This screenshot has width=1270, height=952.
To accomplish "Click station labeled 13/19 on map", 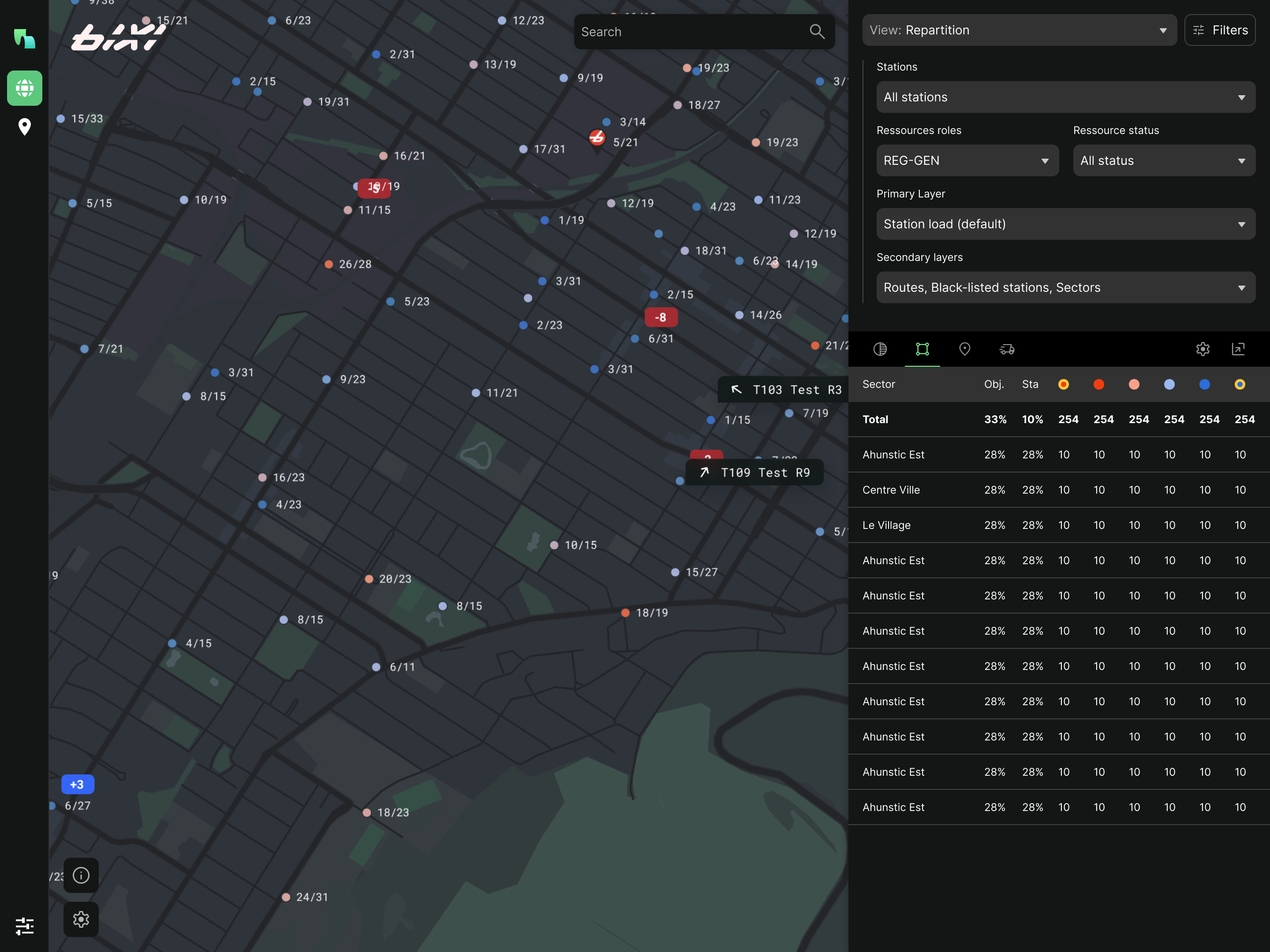I will 474,64.
